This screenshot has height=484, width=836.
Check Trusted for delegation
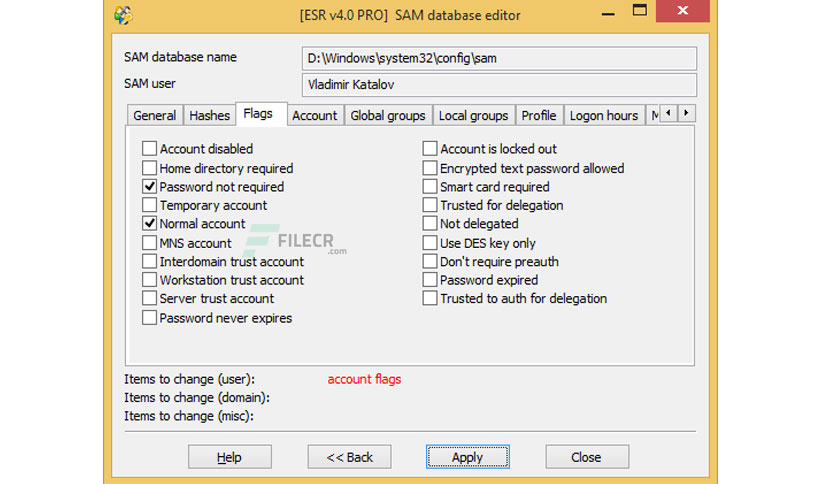(430, 205)
